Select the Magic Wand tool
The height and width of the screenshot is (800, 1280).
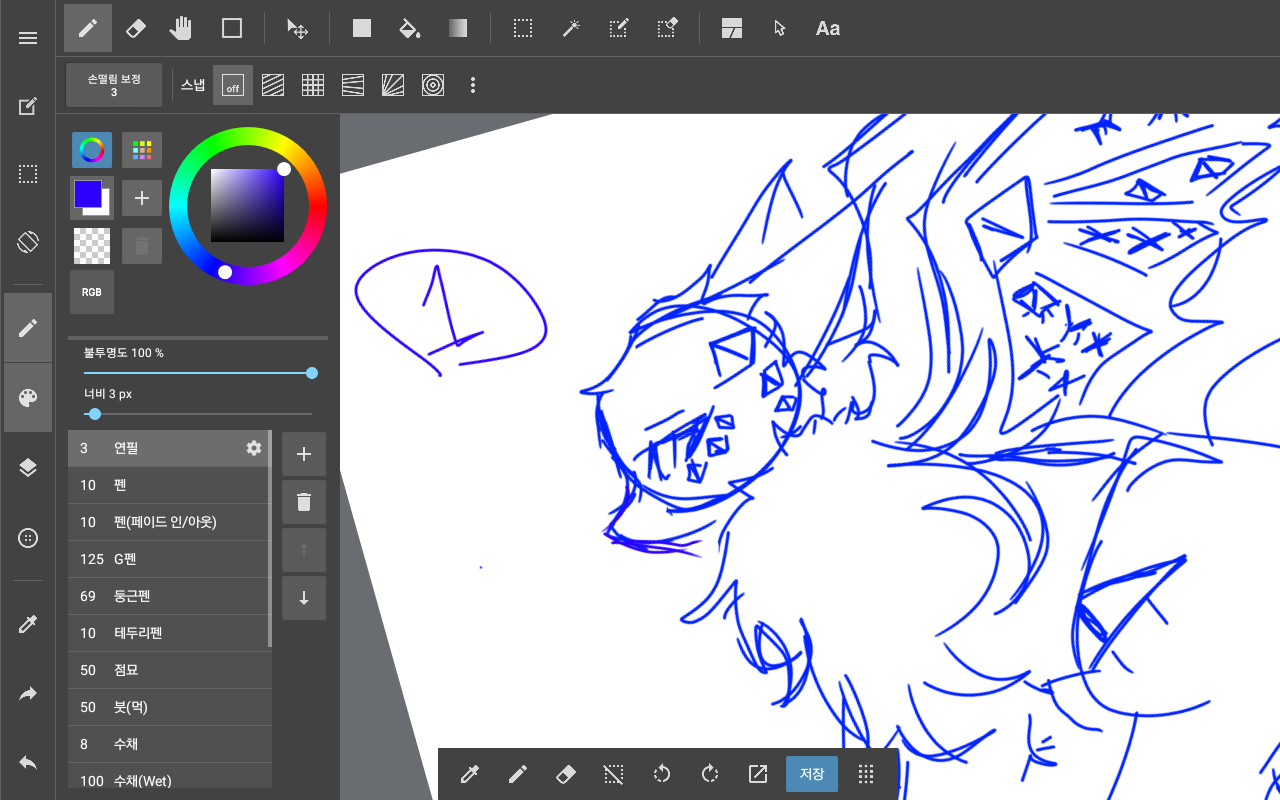pos(571,28)
